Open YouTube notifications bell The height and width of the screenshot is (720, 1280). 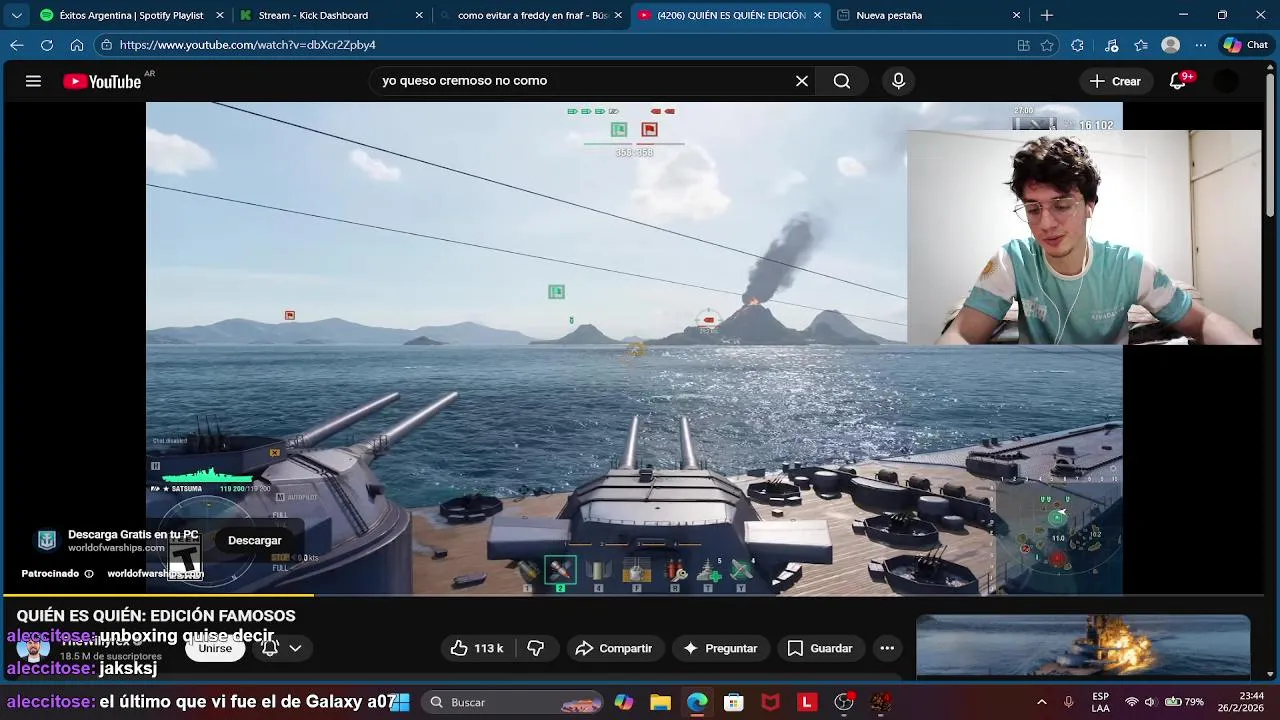(1178, 81)
